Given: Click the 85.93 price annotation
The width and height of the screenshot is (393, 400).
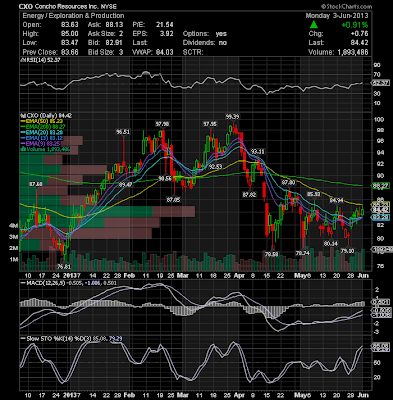Looking at the screenshot, I should point(313,194).
